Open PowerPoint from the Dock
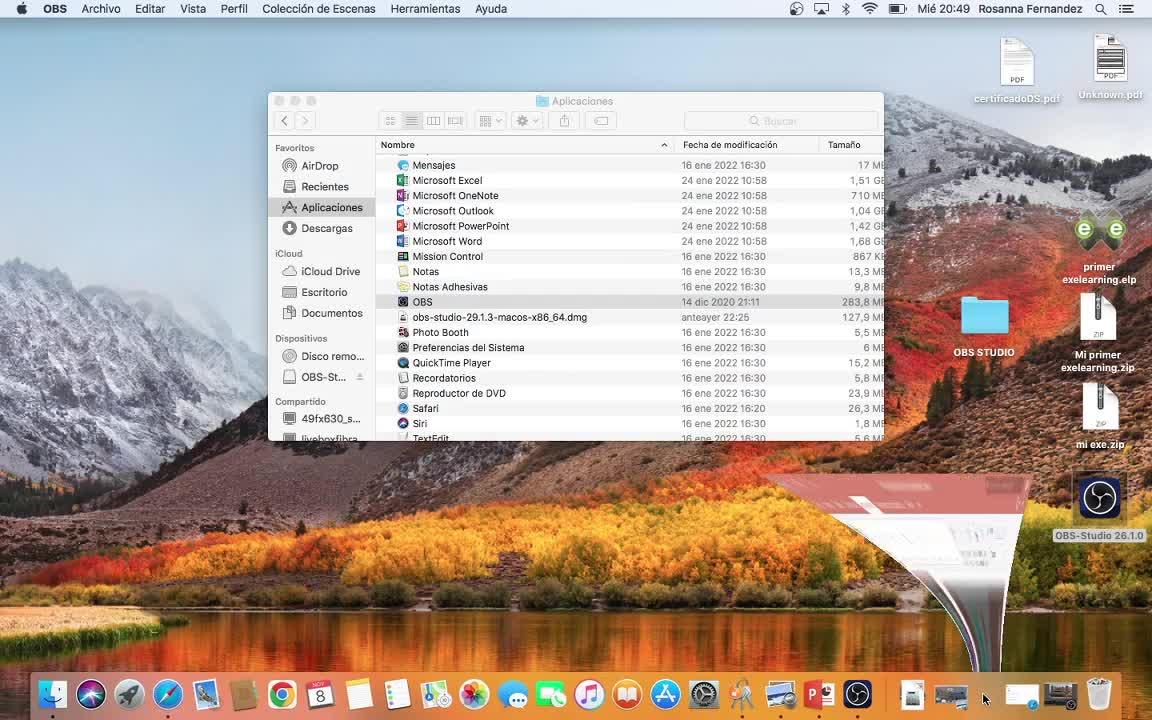 (x=819, y=694)
